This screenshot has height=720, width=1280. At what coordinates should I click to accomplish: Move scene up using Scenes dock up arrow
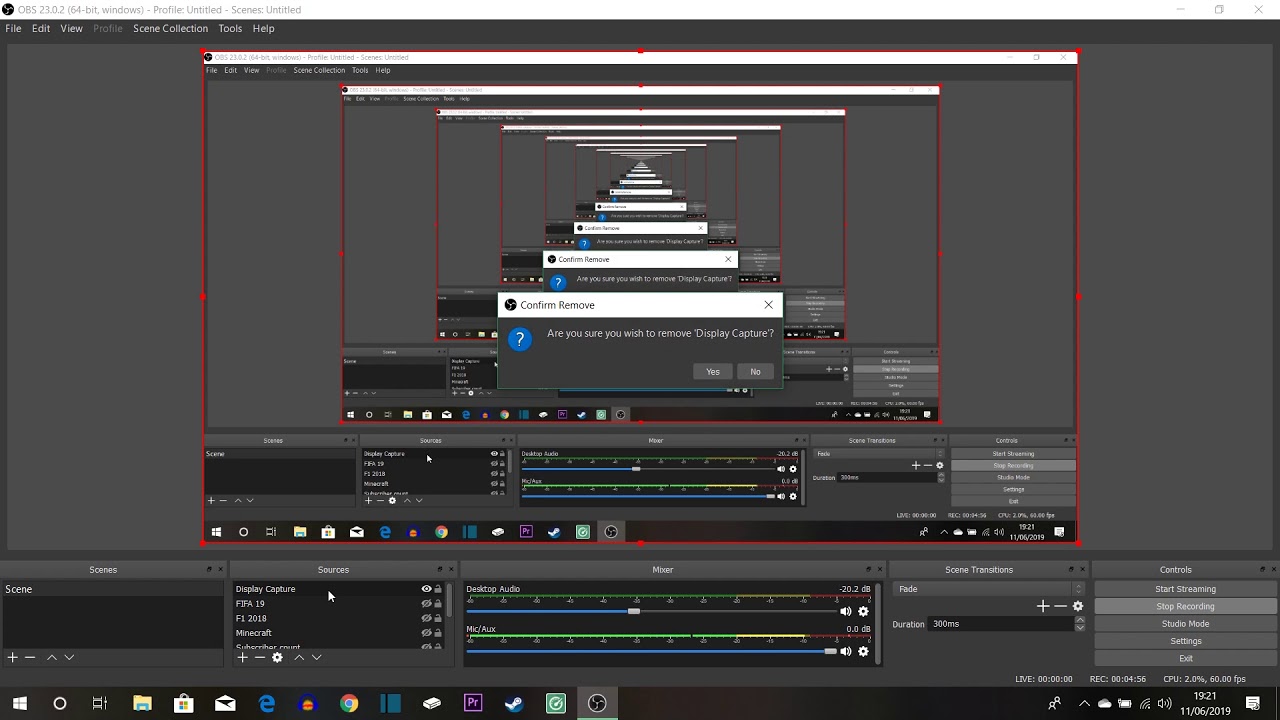[52, 657]
